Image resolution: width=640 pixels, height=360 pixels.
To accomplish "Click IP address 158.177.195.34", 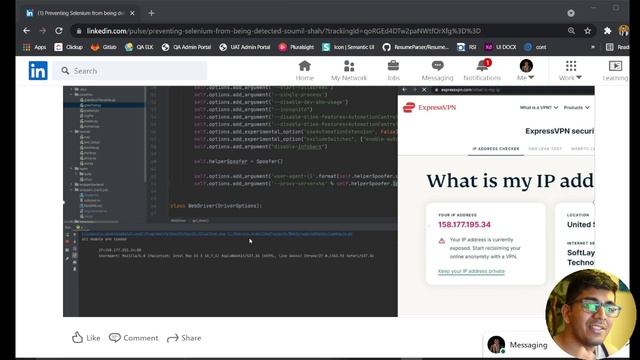I will pyautogui.click(x=464, y=224).
